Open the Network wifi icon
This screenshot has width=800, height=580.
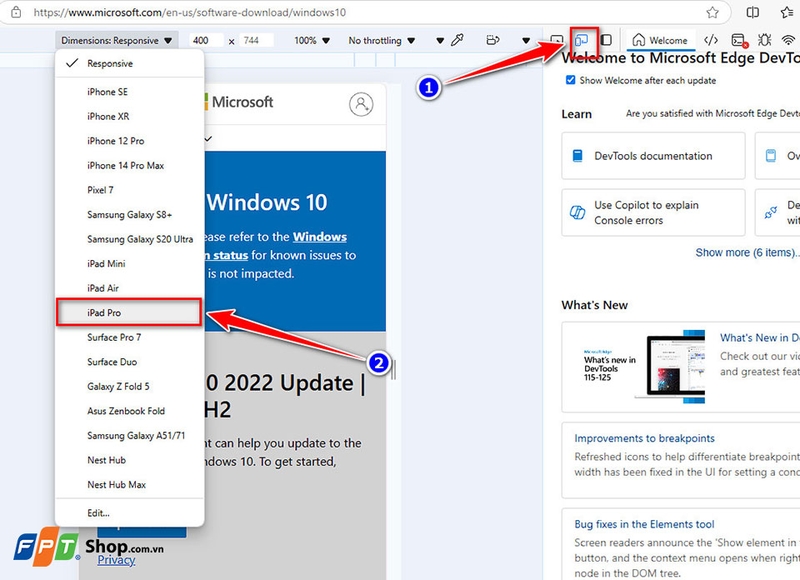[789, 40]
